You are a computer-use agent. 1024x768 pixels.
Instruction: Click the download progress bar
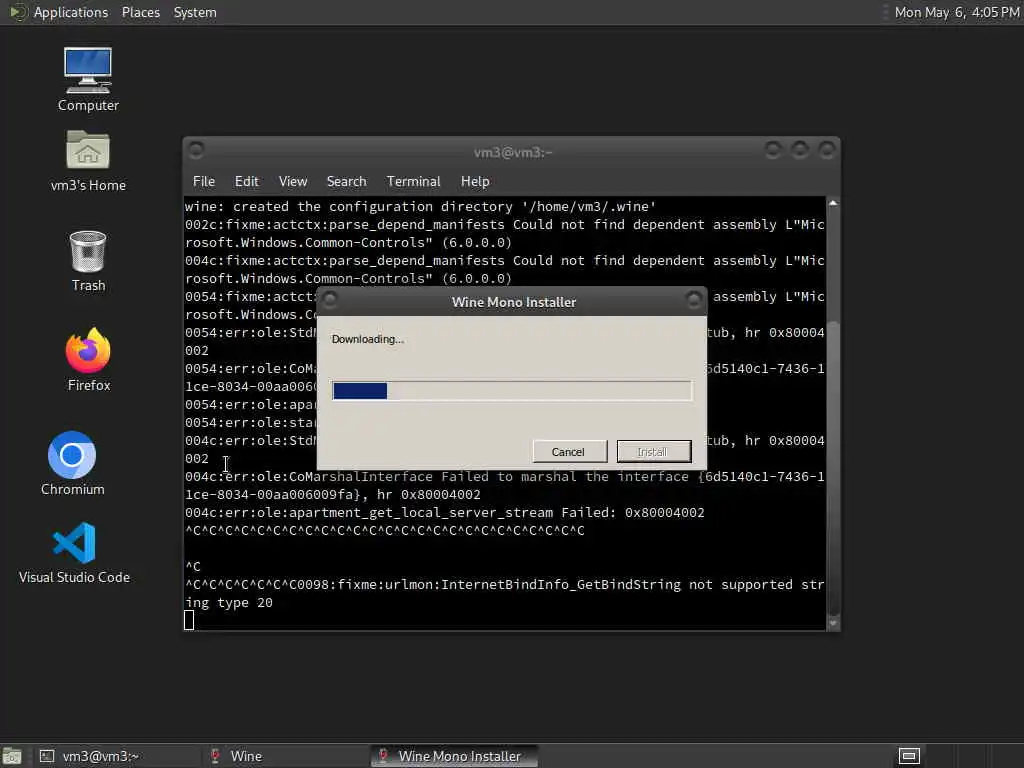pyautogui.click(x=512, y=391)
